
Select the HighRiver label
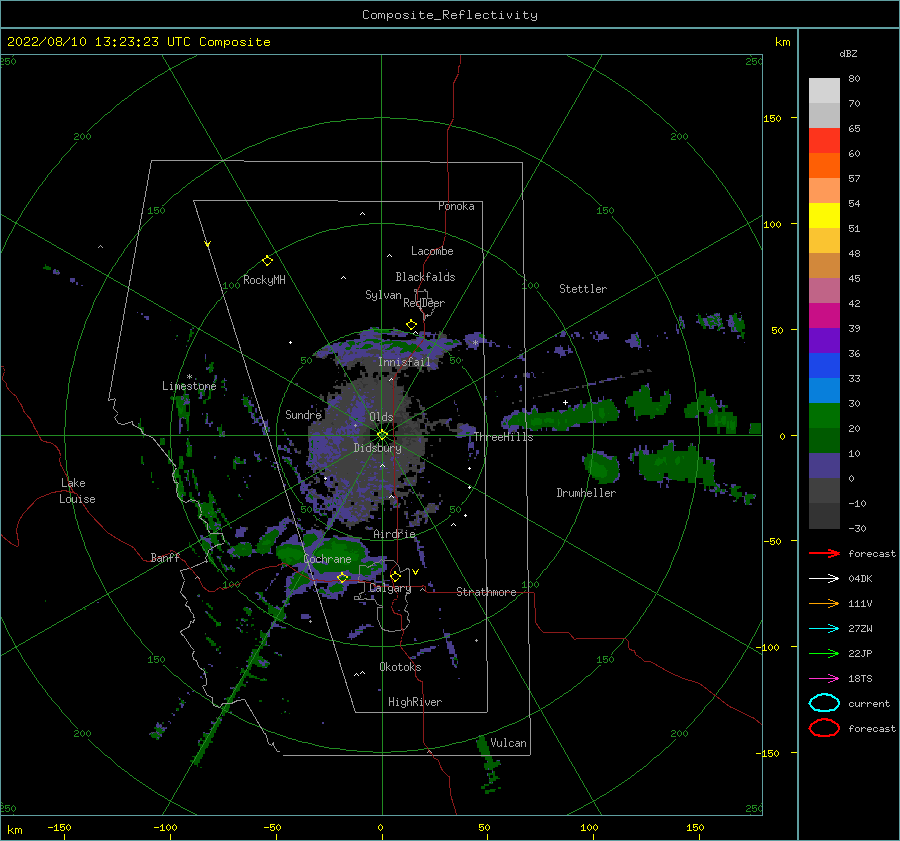(415, 702)
